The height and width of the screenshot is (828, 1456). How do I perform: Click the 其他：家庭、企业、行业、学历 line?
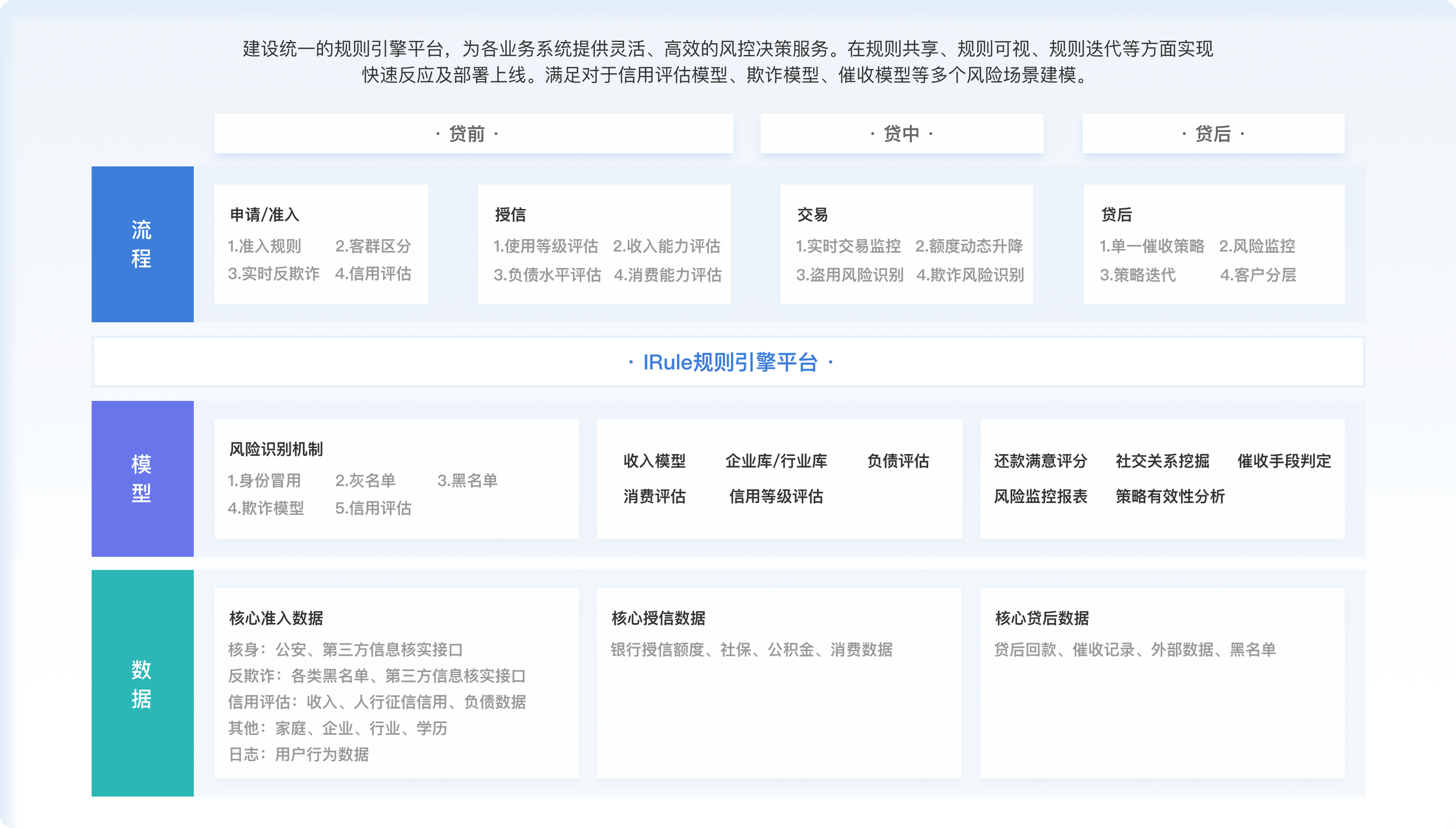coord(338,728)
